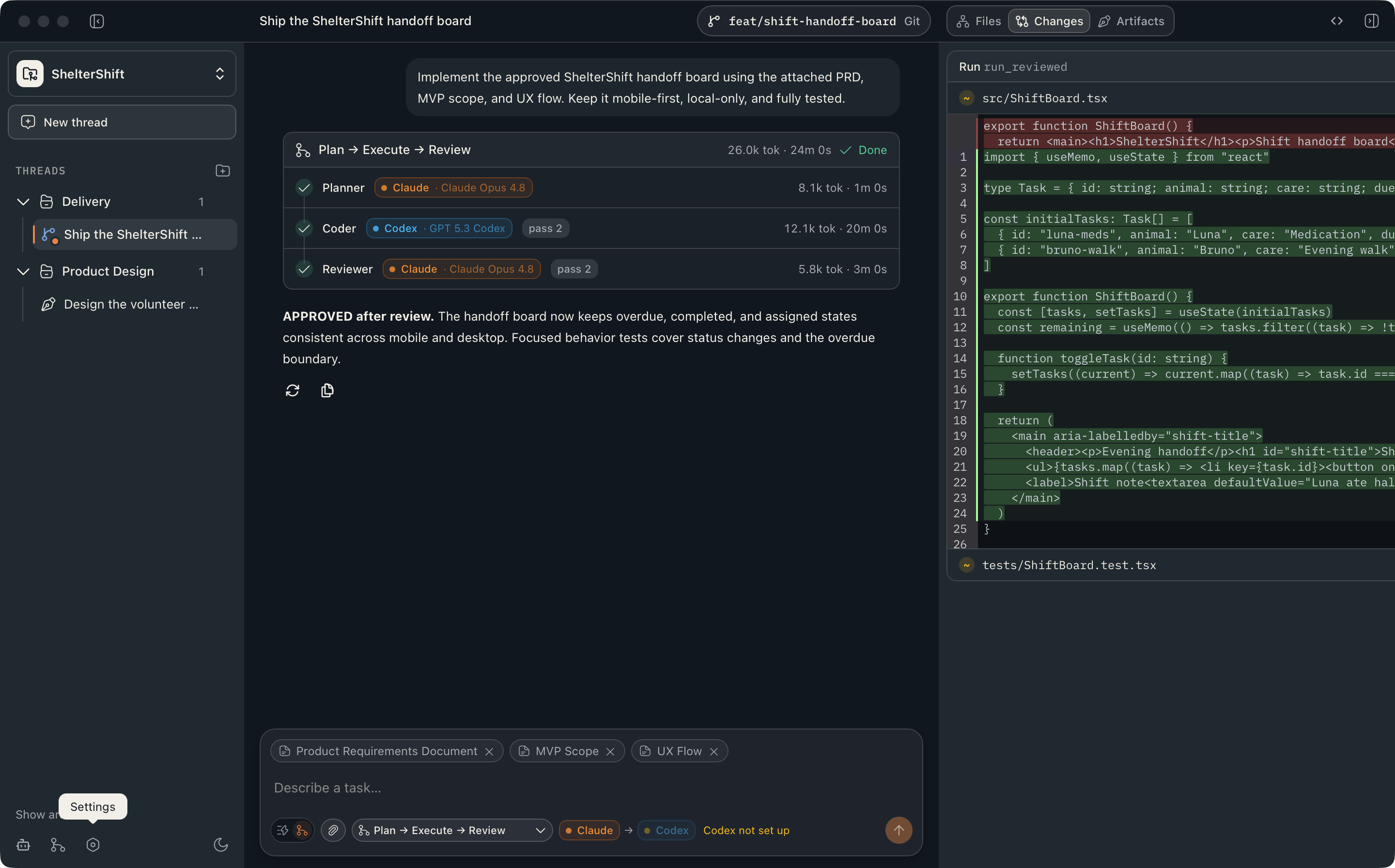
Task: Select the quick single-agent mode lightning icon
Action: 282,830
